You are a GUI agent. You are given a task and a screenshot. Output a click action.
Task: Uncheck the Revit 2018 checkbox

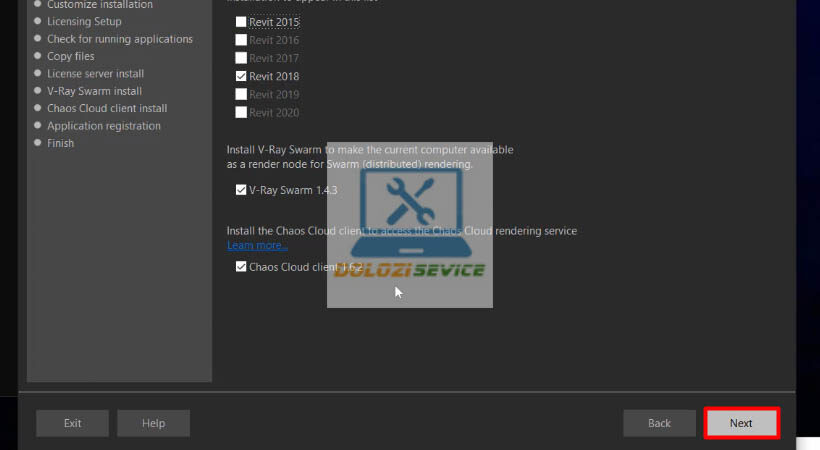[x=241, y=76]
